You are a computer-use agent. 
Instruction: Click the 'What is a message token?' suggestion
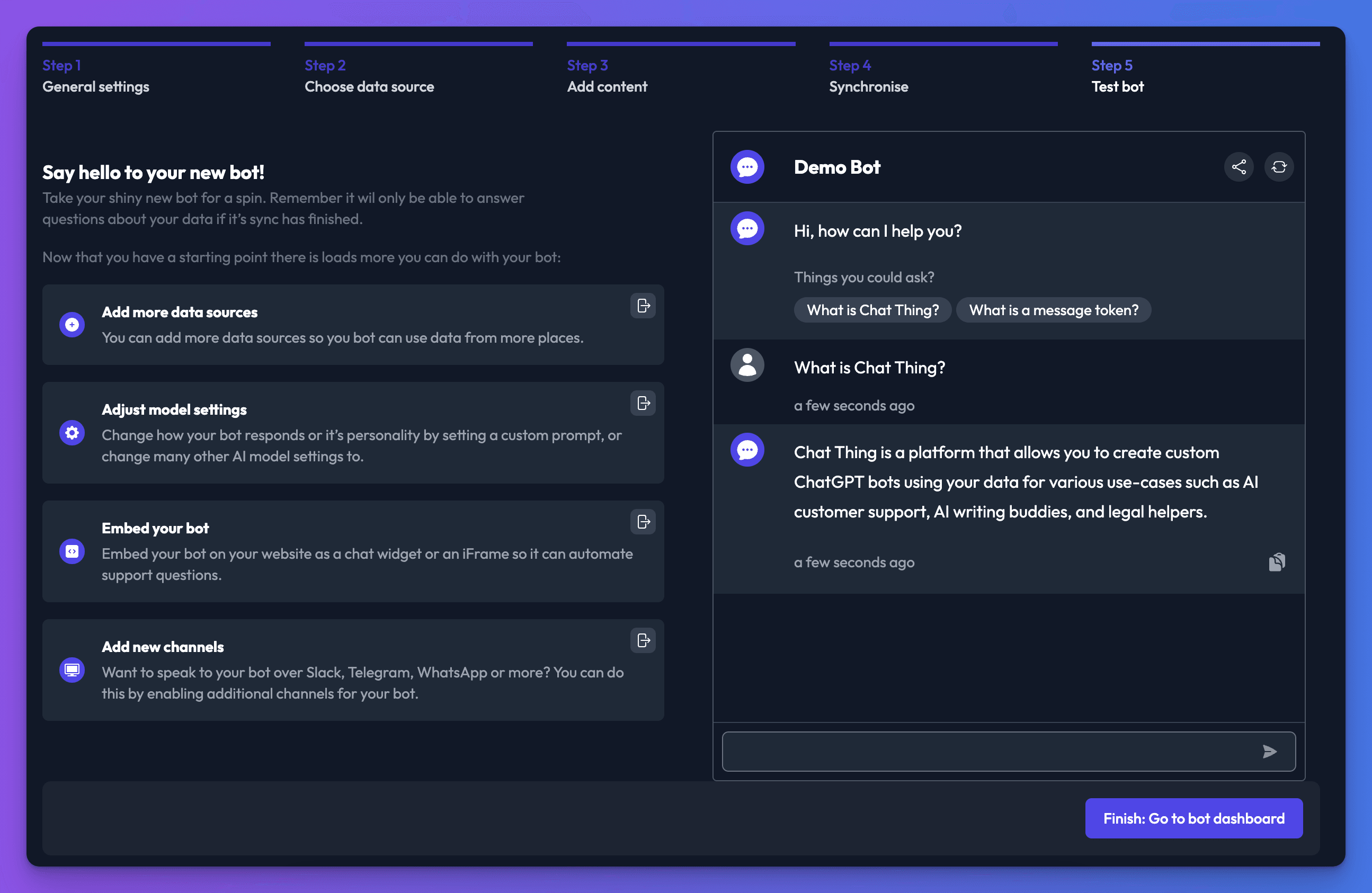tap(1054, 310)
